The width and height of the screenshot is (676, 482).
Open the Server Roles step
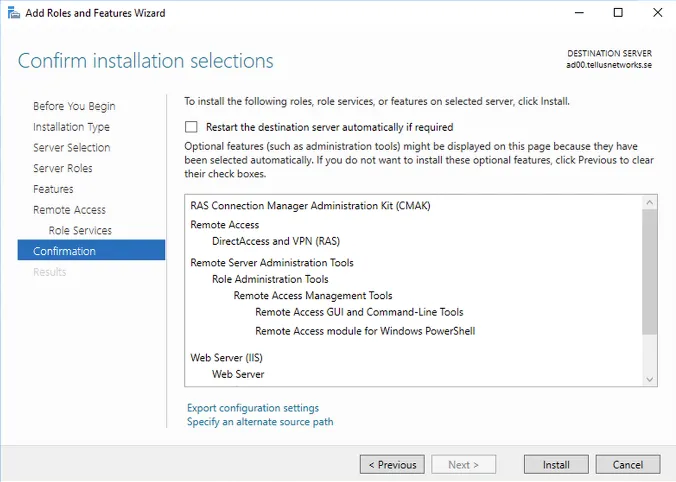(x=63, y=168)
